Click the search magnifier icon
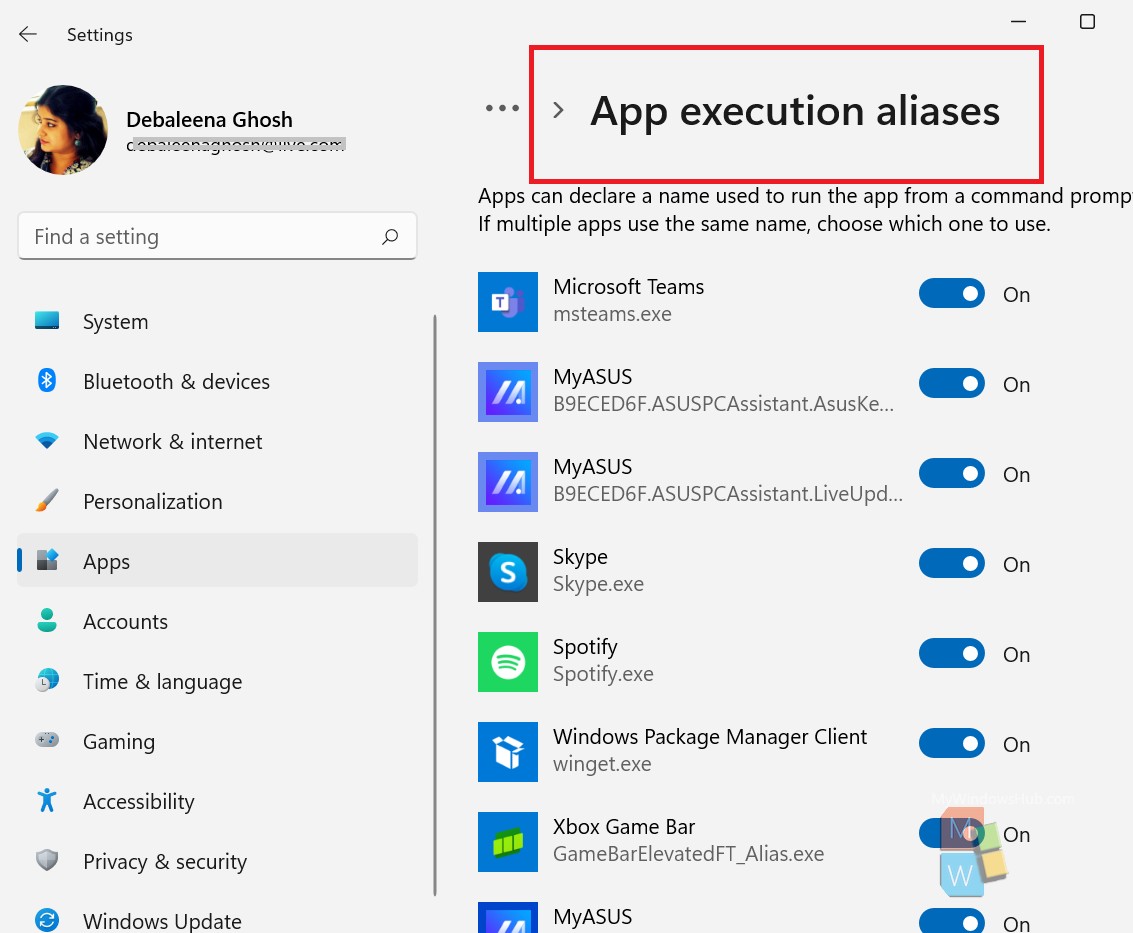Viewport: 1133px width, 933px height. 390,236
